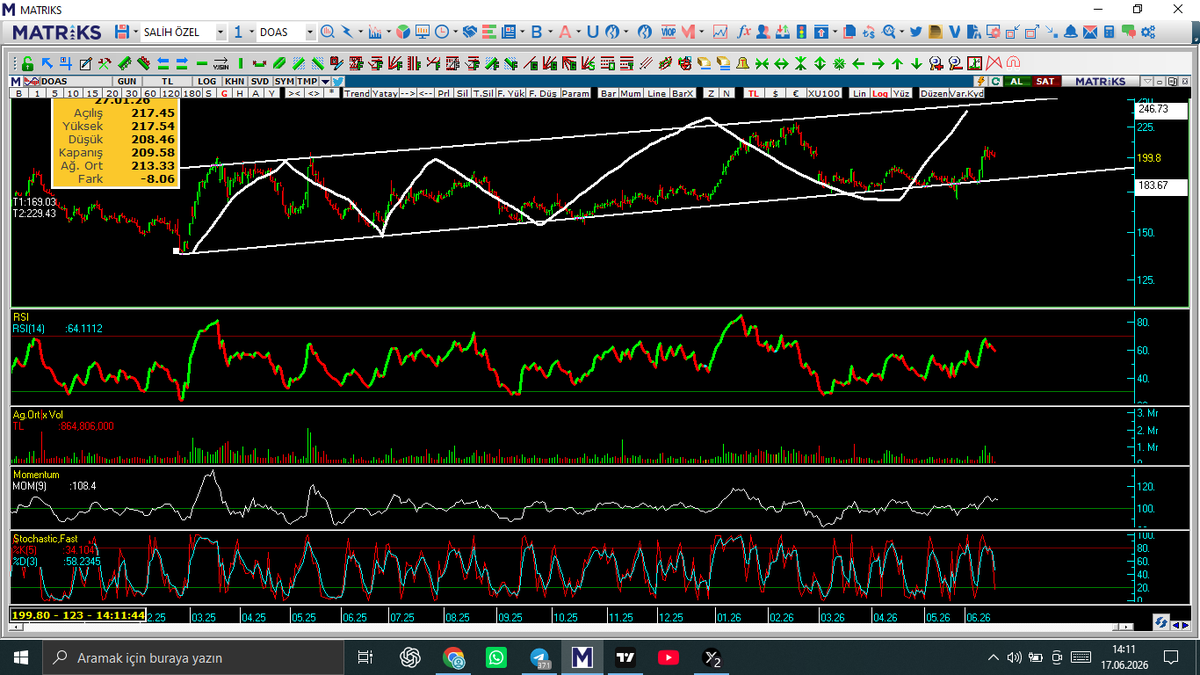Select the € currency toggle

796,93
